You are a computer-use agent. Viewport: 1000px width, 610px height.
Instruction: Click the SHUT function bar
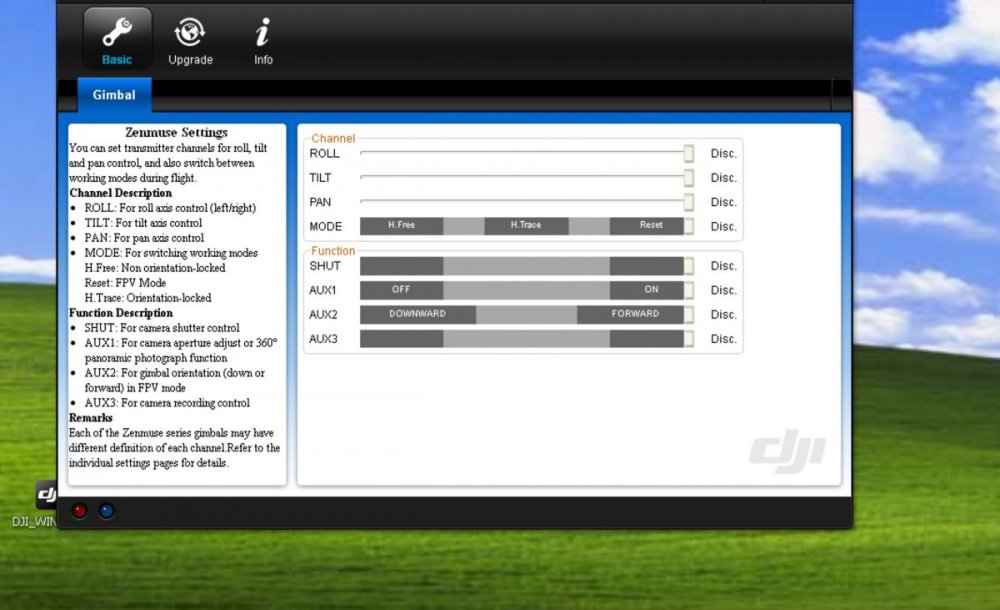click(x=522, y=266)
